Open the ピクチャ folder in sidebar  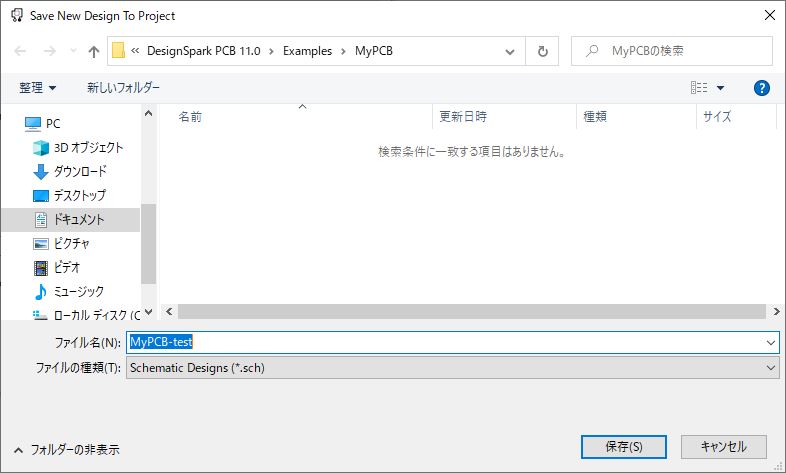pos(71,244)
